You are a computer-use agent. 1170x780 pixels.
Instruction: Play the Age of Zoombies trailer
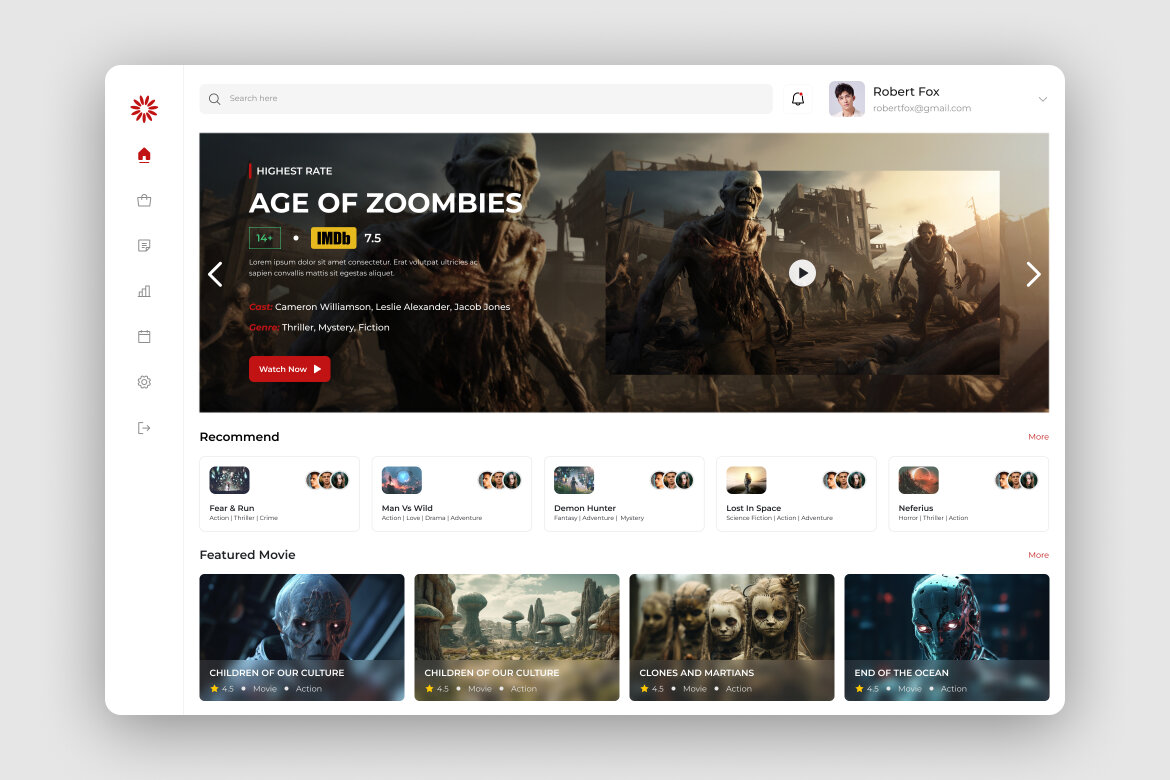(802, 272)
